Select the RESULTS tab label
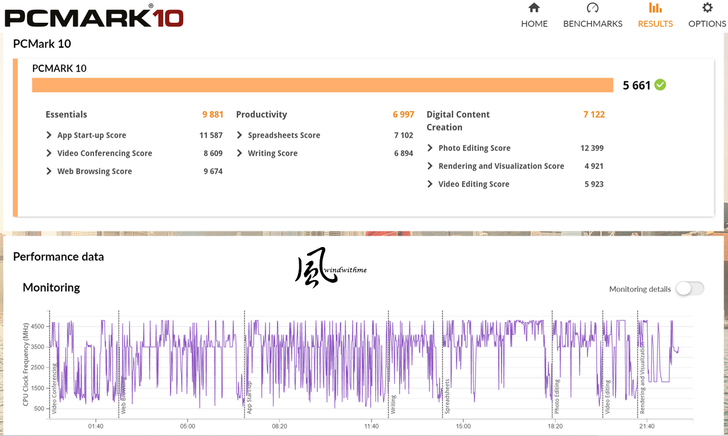The width and height of the screenshot is (728, 436). pos(655,24)
